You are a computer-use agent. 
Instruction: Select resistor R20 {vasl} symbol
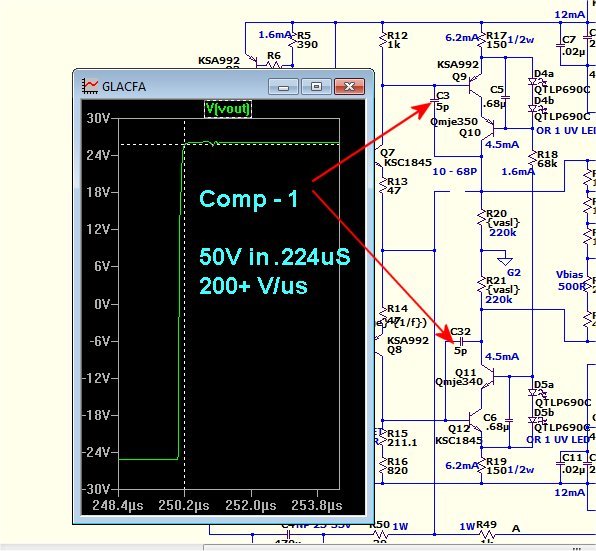point(482,218)
